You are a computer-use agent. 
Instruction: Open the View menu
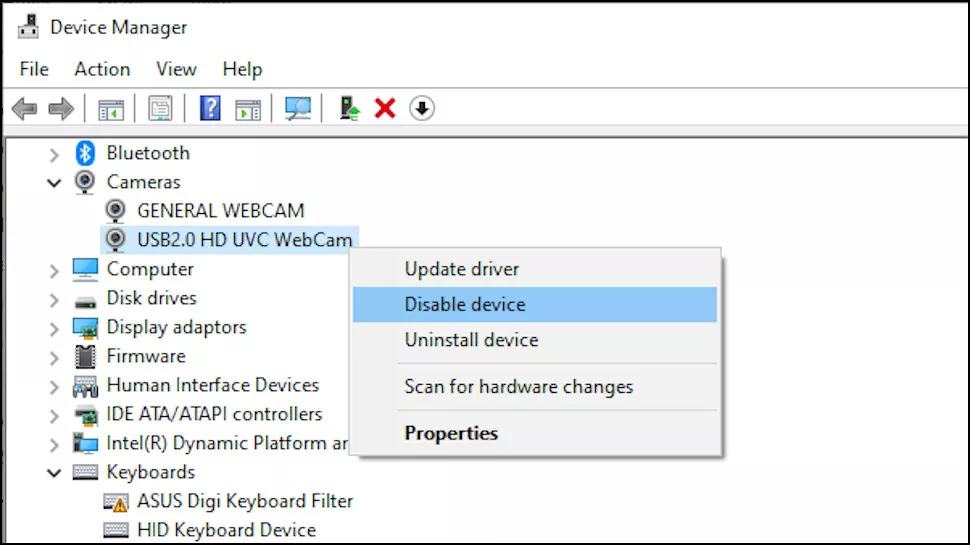[176, 69]
